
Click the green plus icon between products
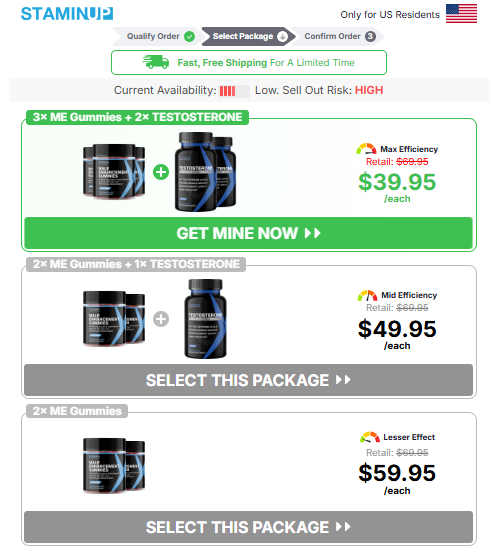(161, 172)
